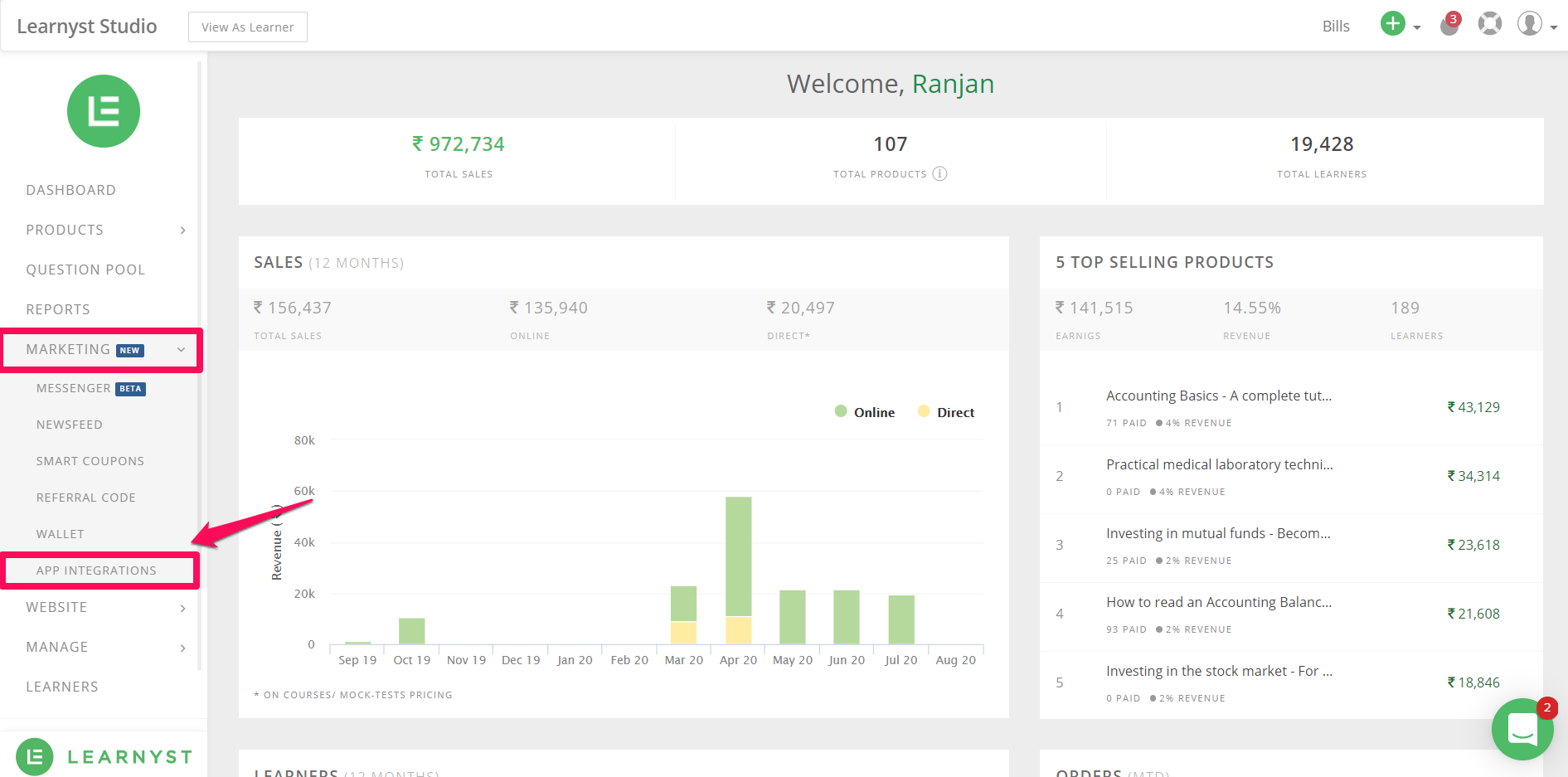The height and width of the screenshot is (777, 1568).
Task: Collapse the Marketing menu chevron
Action: (x=182, y=350)
